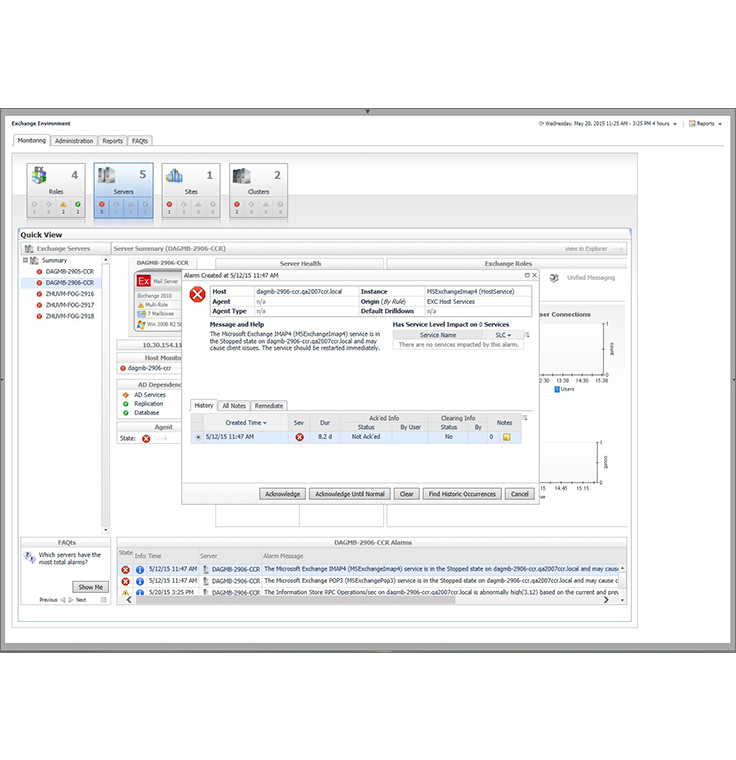Maximize the alarm dialog window
Viewport: 736px width, 760px height.
(527, 275)
